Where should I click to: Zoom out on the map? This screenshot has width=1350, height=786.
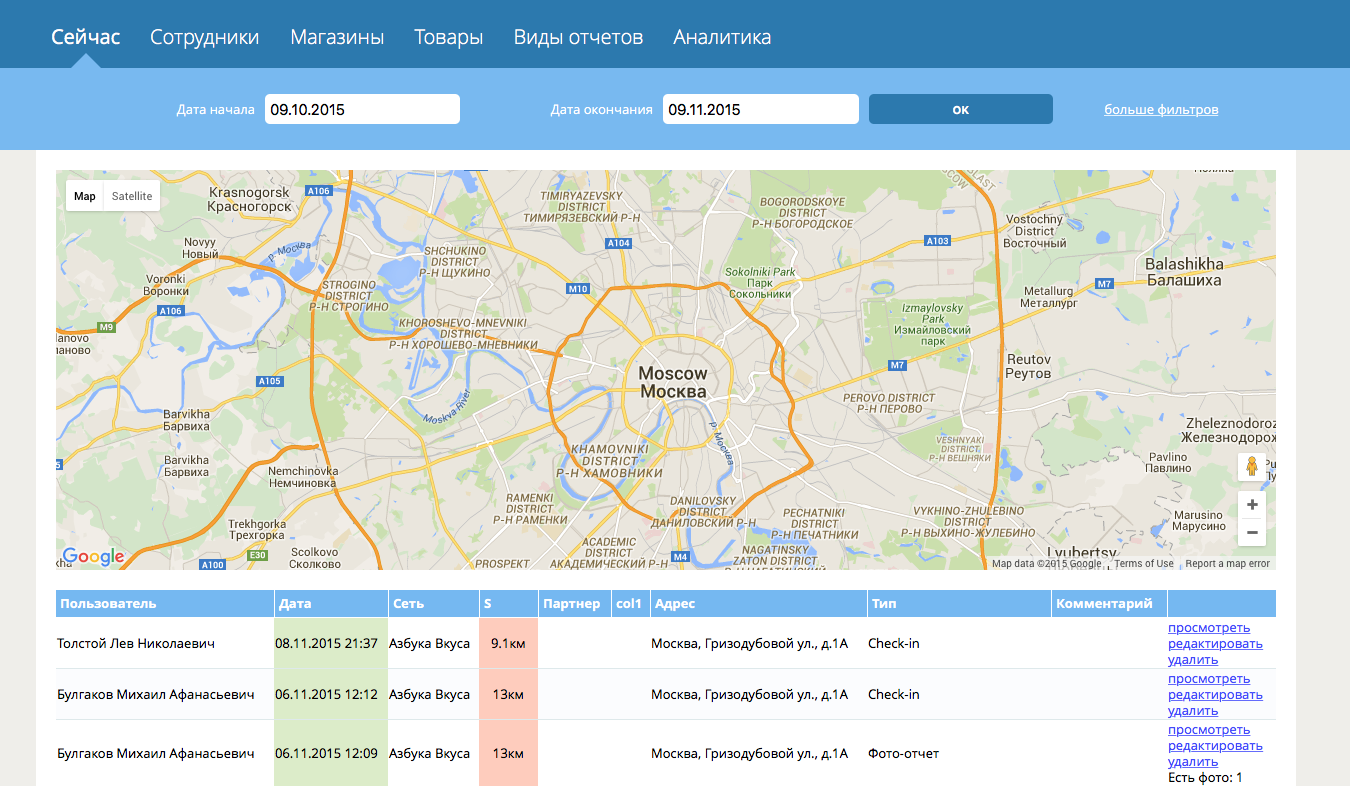(1251, 533)
